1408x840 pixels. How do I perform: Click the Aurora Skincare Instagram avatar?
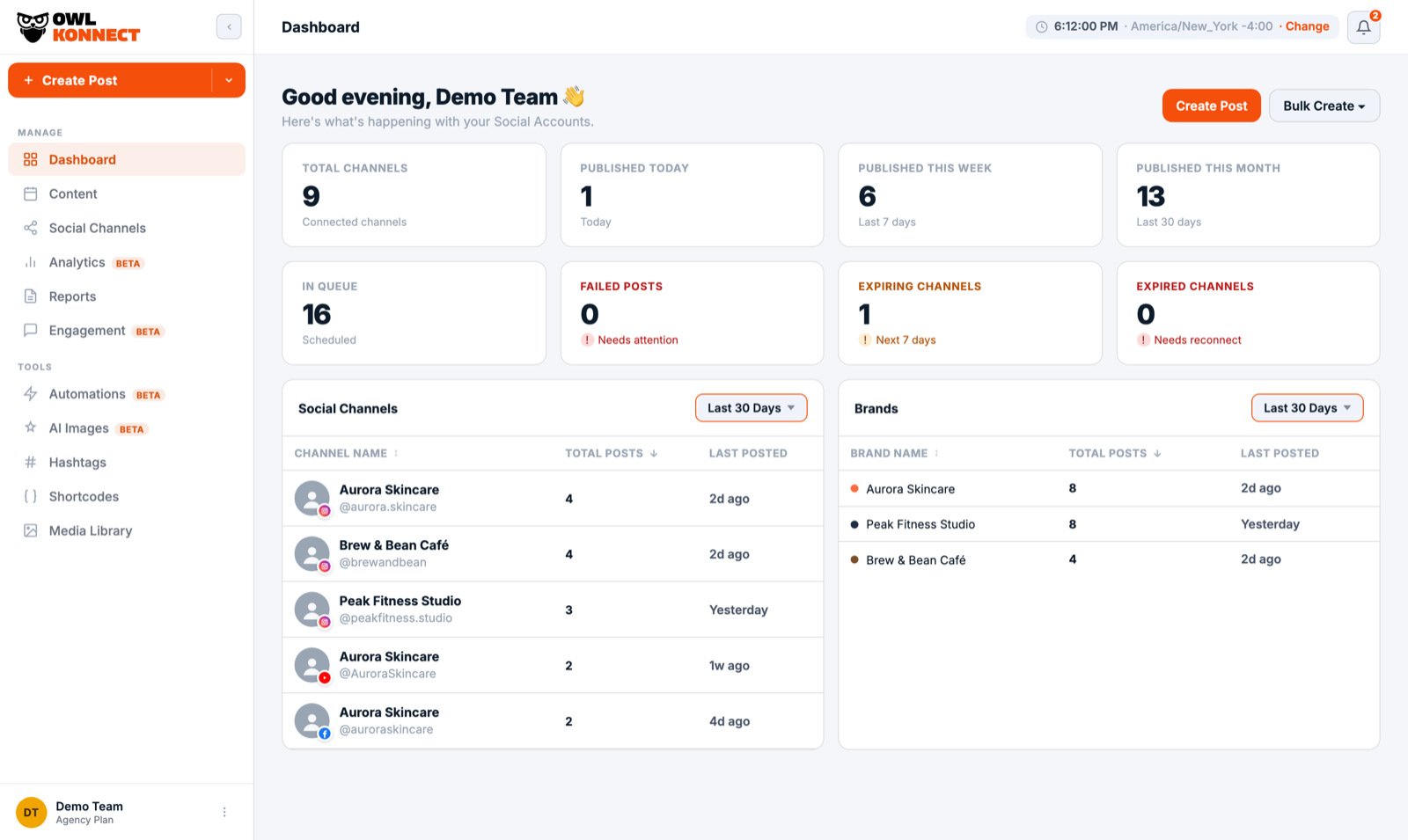[312, 499]
